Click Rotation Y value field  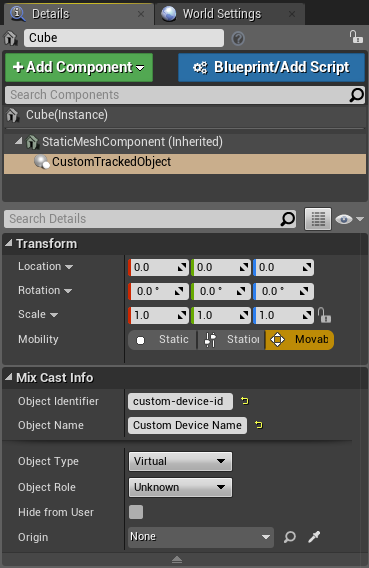[x=221, y=291]
